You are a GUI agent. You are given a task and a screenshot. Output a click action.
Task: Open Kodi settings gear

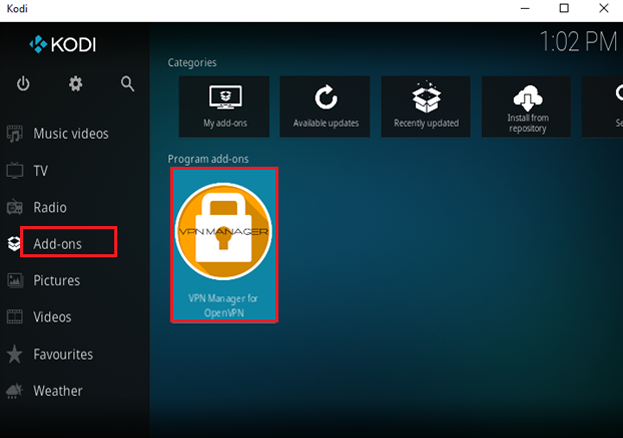tap(75, 84)
